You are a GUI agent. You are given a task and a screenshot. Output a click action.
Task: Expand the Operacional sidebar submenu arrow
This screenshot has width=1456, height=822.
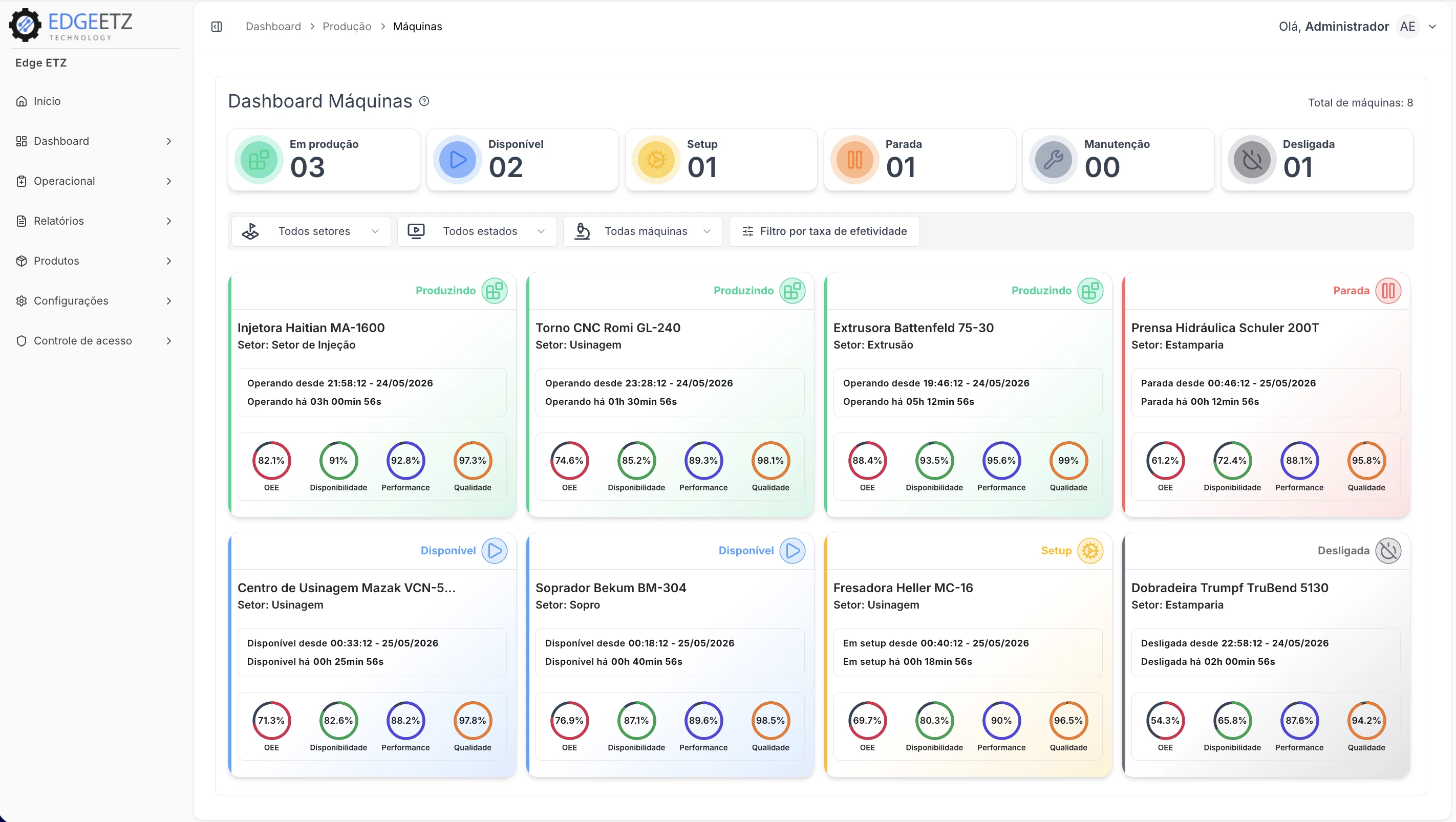tap(169, 181)
